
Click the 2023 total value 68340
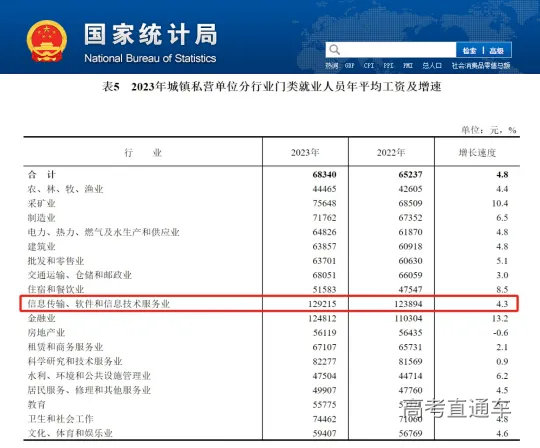324,175
